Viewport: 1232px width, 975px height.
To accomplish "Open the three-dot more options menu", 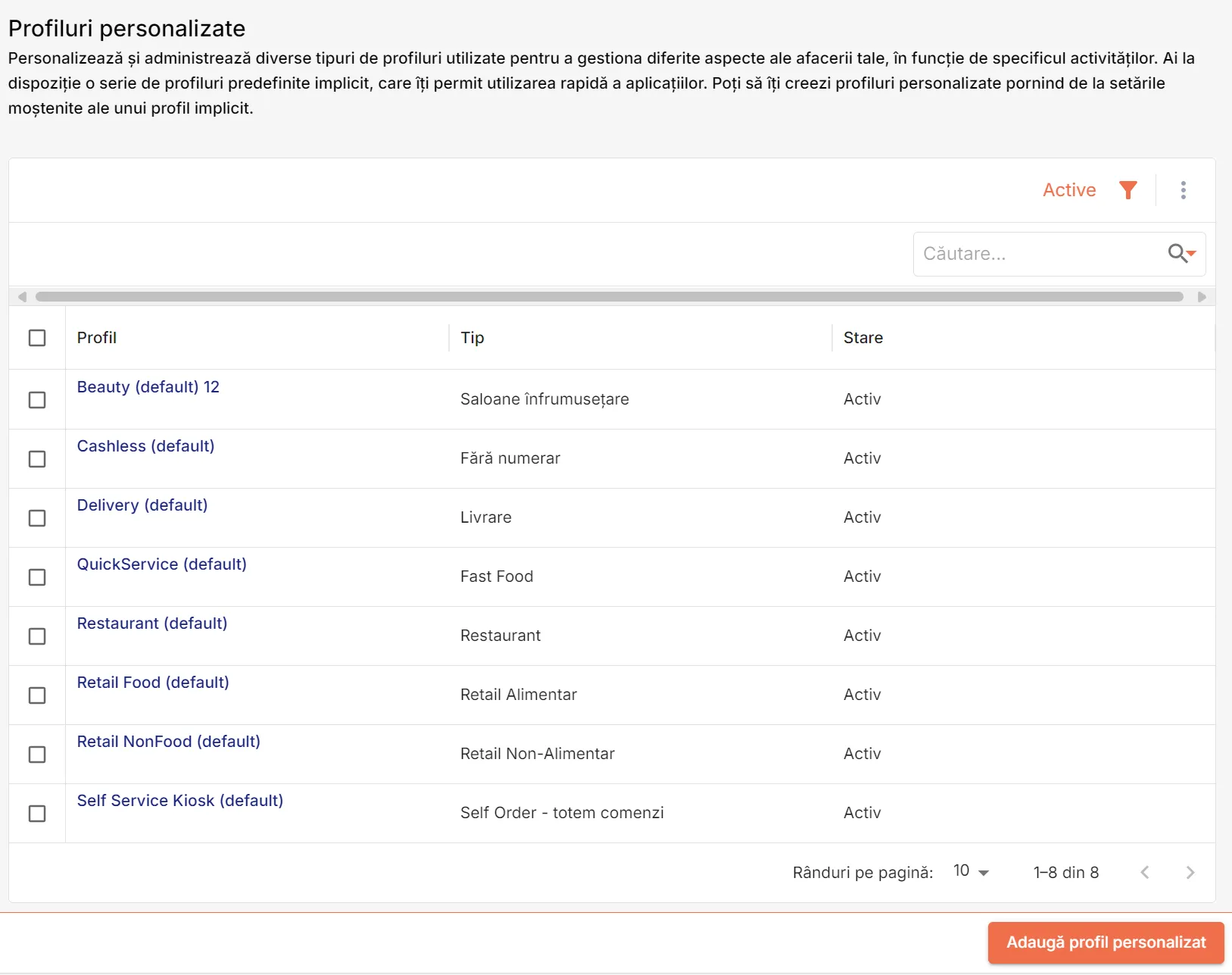I will point(1184,190).
